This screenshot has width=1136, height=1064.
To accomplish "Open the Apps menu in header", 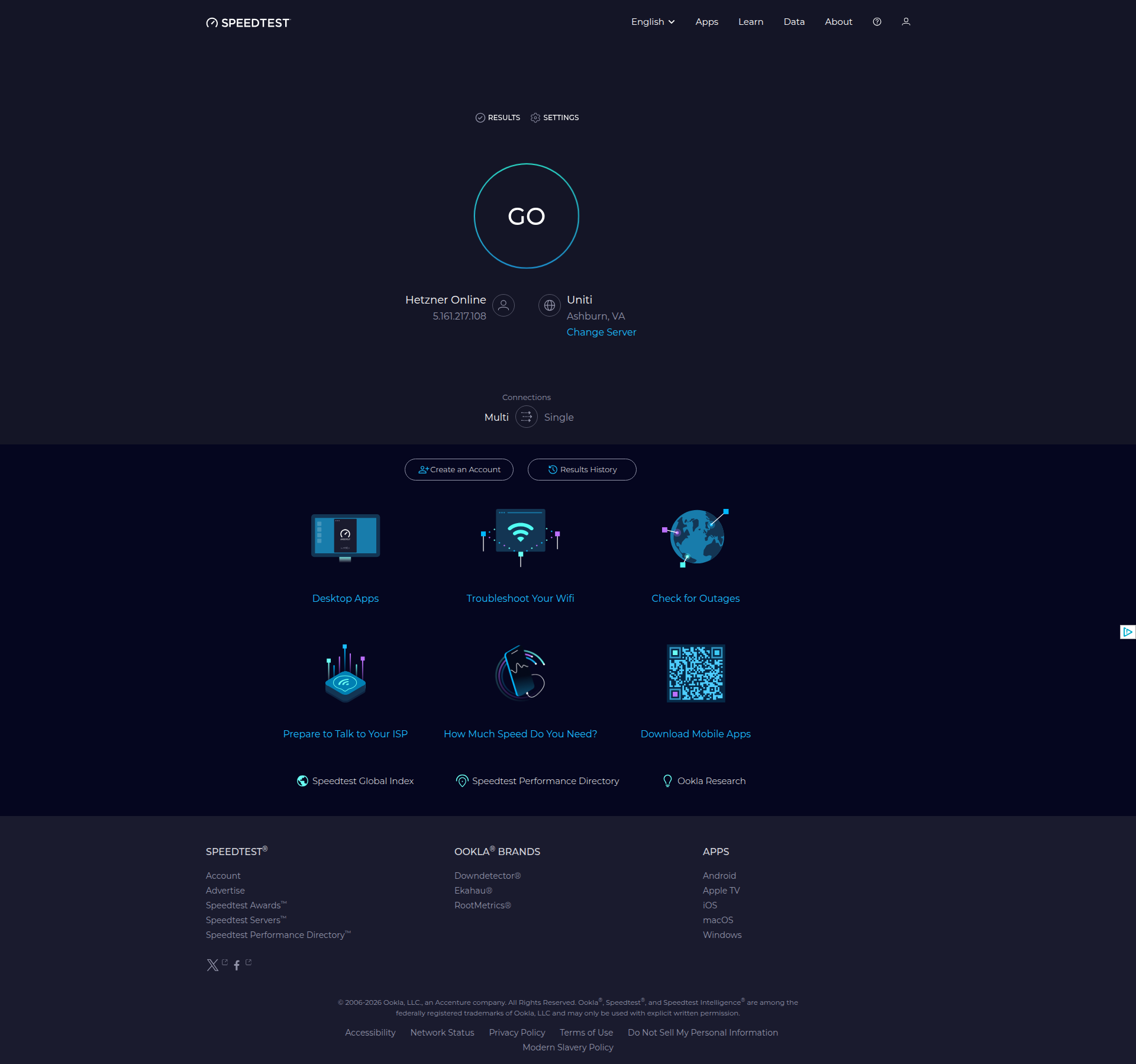I will click(x=707, y=22).
